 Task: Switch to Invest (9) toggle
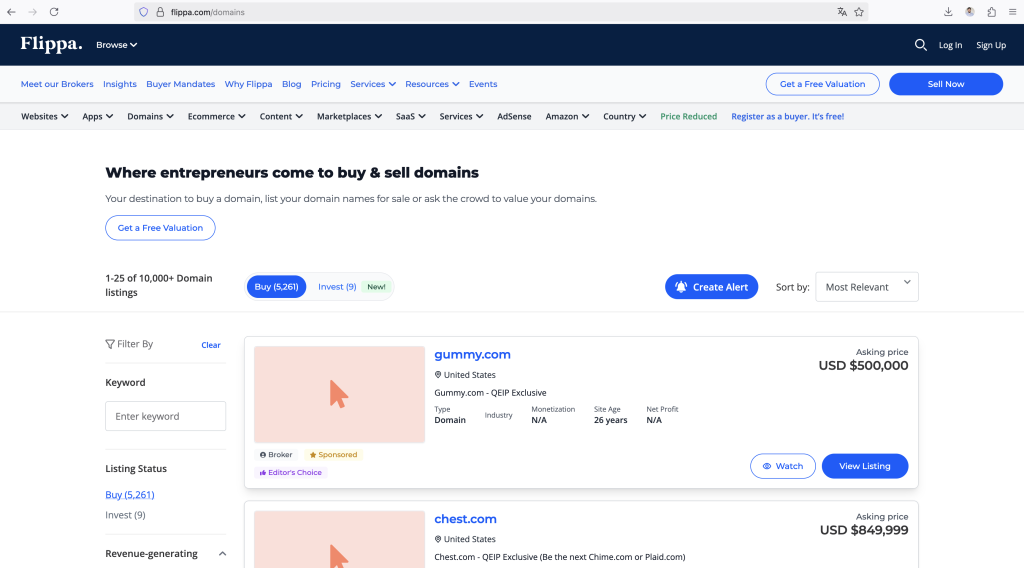pos(337,287)
